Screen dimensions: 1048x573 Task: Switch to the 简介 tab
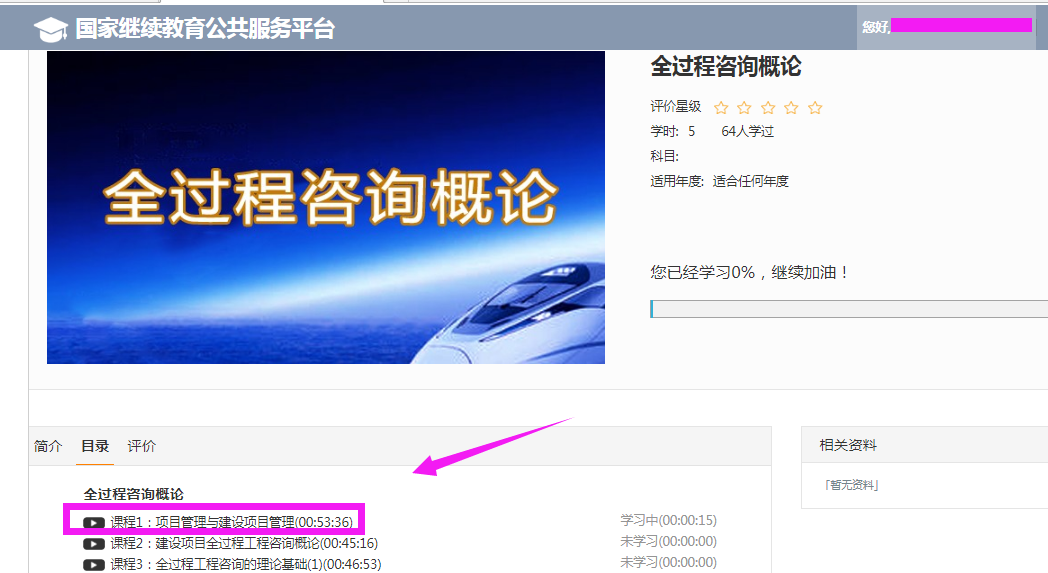pyautogui.click(x=48, y=446)
